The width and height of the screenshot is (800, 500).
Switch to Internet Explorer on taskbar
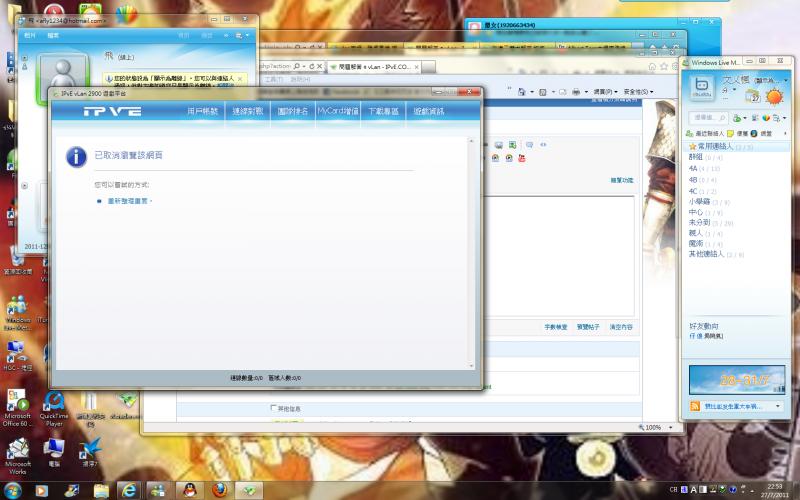tap(129, 491)
